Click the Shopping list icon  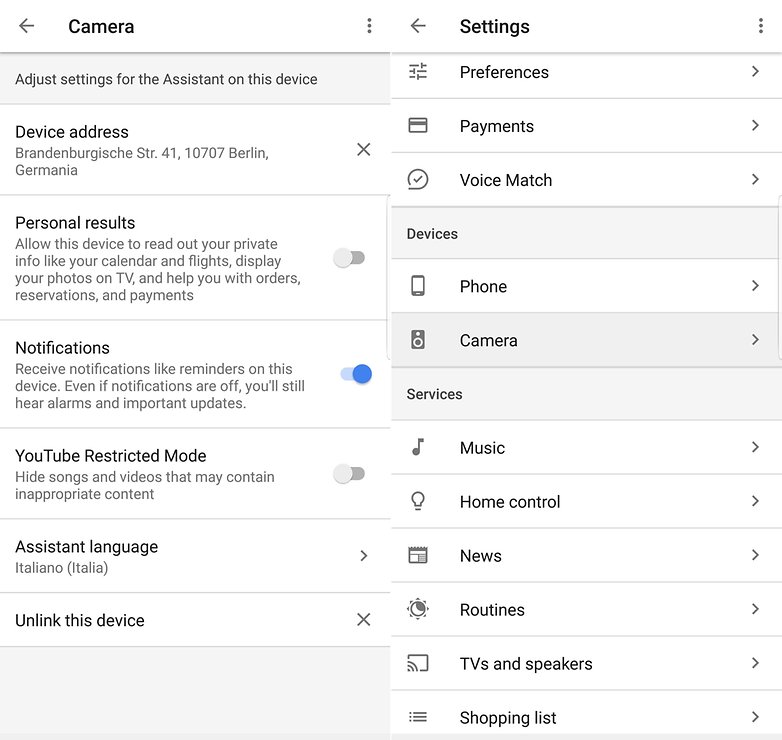(x=418, y=717)
